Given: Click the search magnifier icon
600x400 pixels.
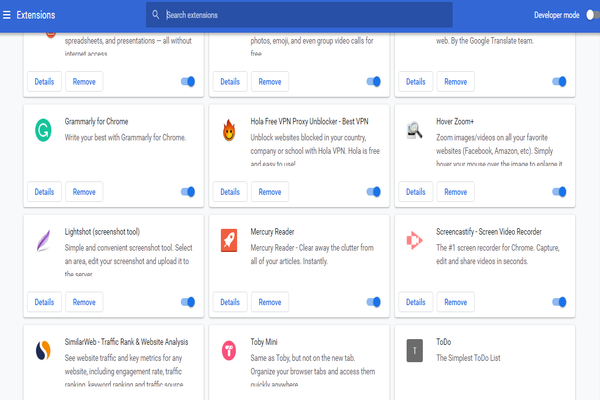Looking at the screenshot, I should [155, 15].
